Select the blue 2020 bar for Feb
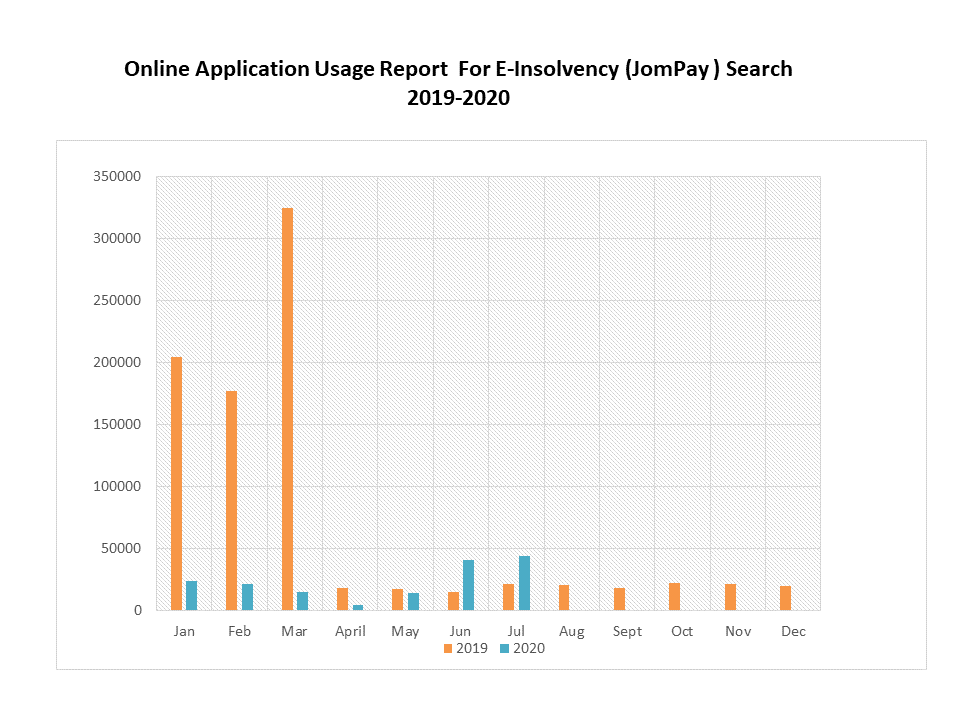Screen dimensions: 960x720 pyautogui.click(x=247, y=598)
